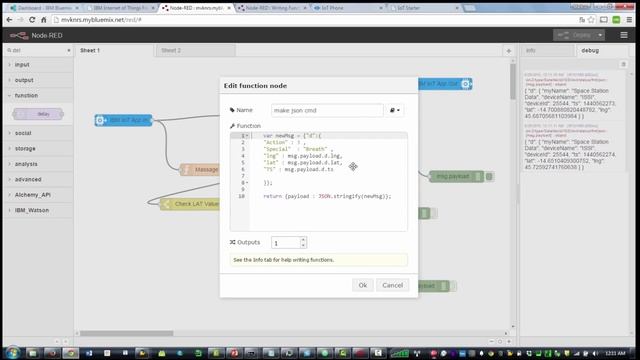This screenshot has width=640, height=360.
Task: Click the add sheet plus icon
Action: click(509, 51)
